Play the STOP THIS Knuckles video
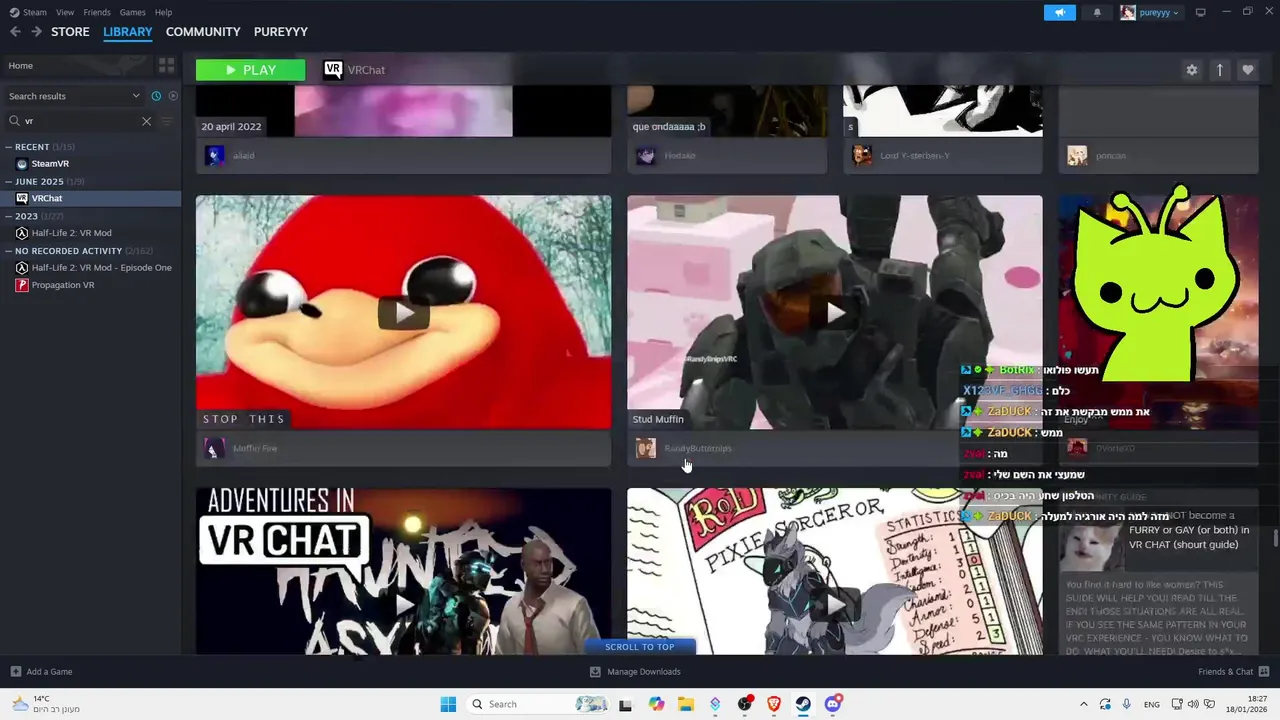 403,312
